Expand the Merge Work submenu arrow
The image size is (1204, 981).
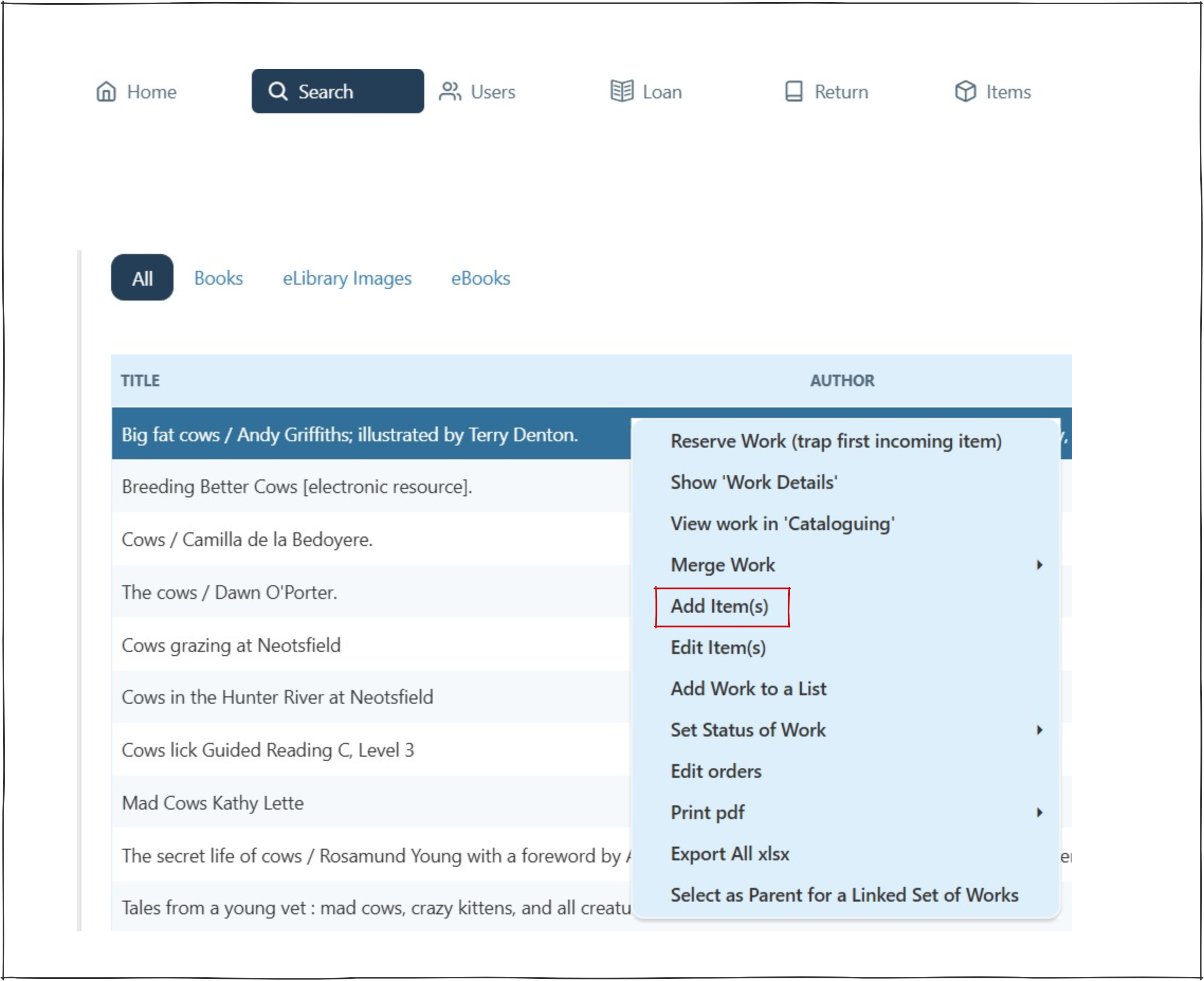tap(1038, 565)
